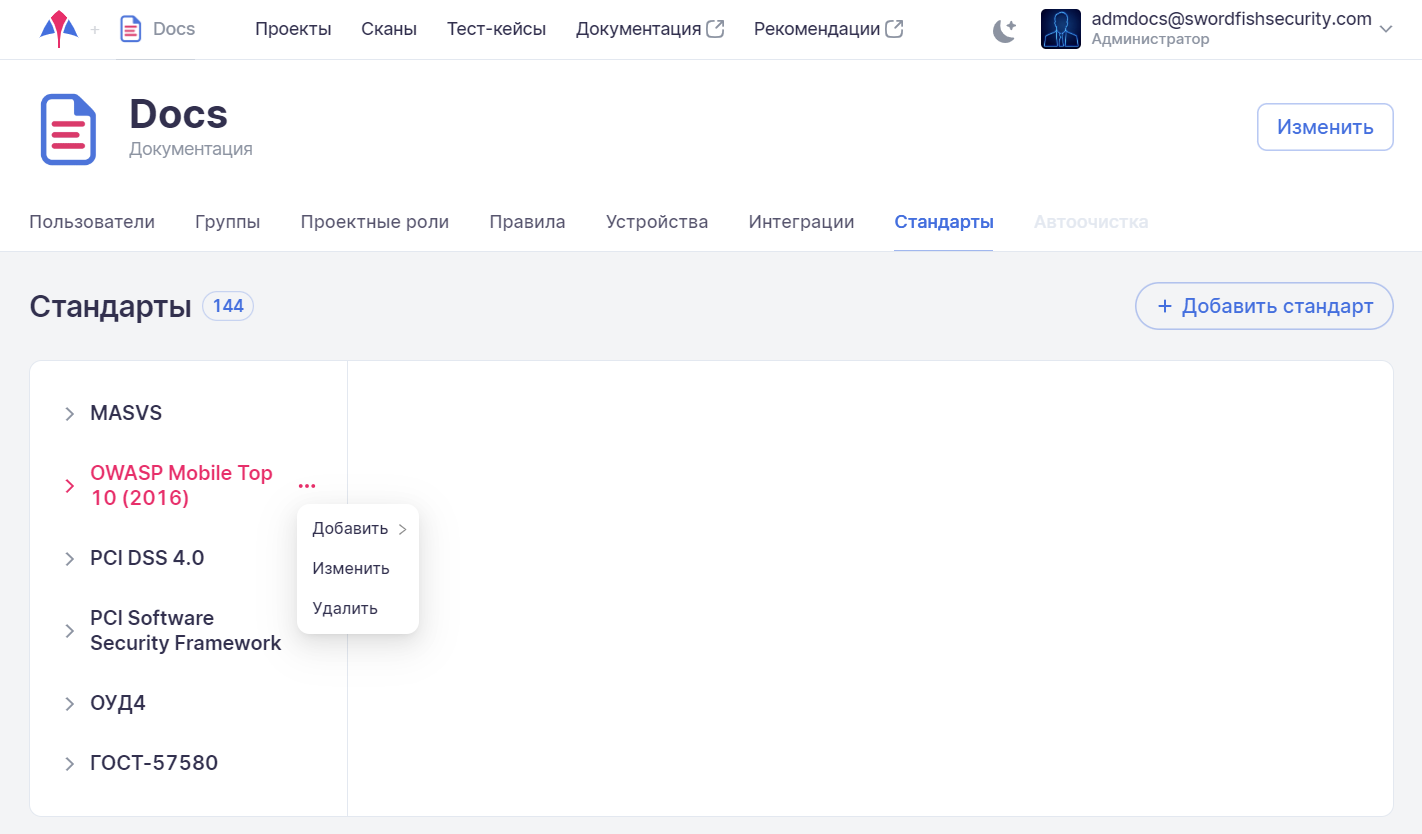Switch to the Интеграции tab
The image size is (1422, 834).
tap(801, 222)
